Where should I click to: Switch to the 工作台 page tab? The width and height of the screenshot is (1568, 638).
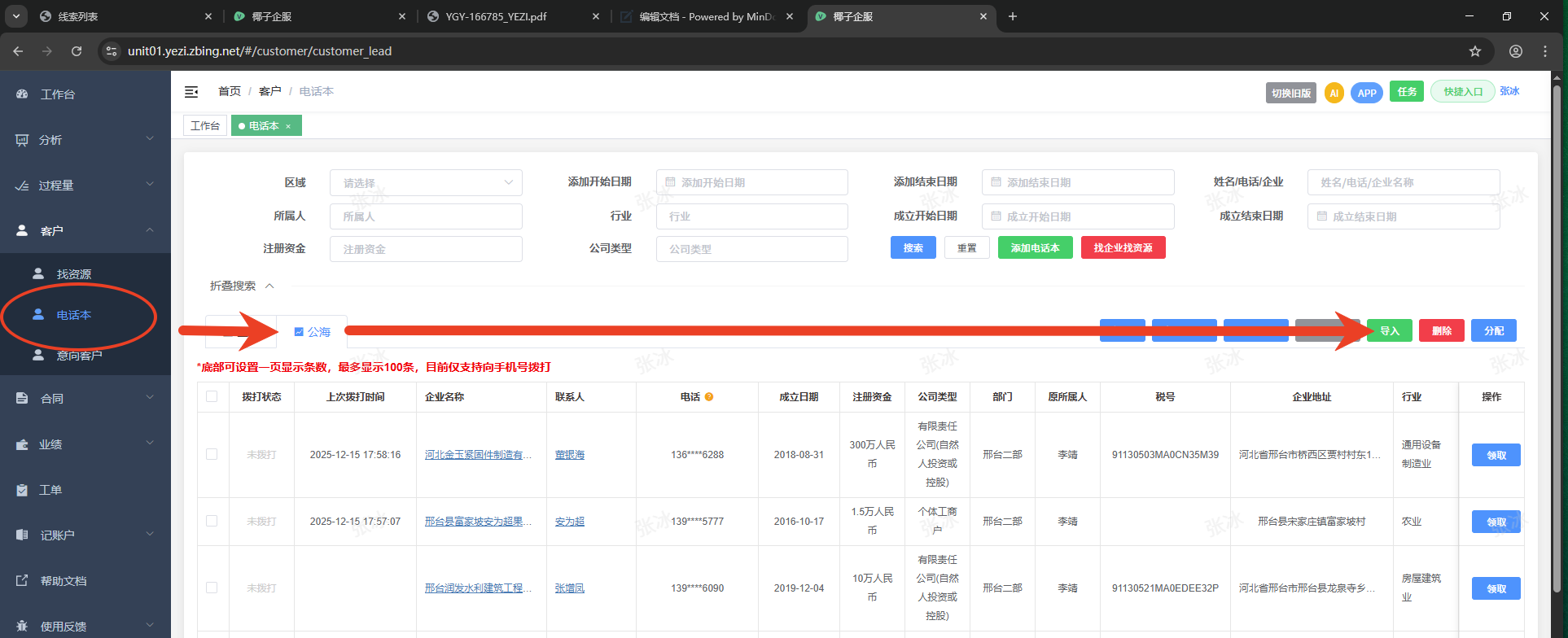click(205, 125)
